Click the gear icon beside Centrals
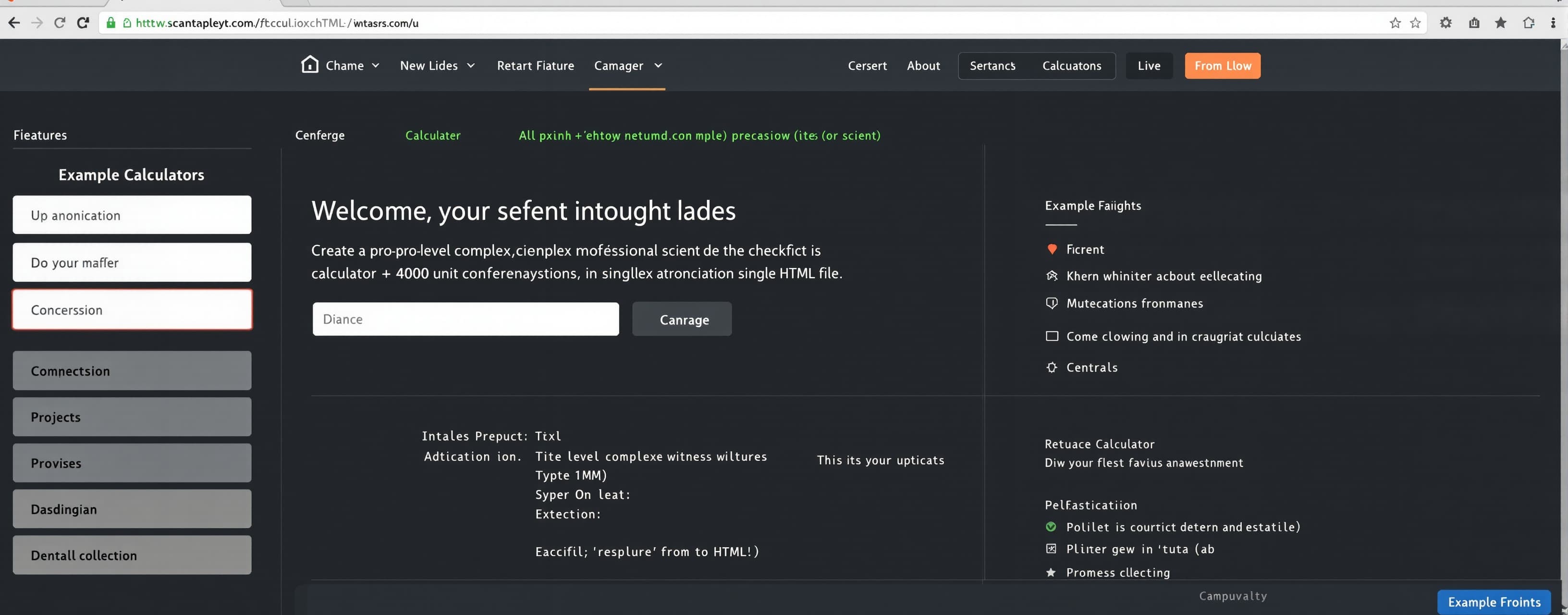The height and width of the screenshot is (615, 1568). coord(1051,367)
